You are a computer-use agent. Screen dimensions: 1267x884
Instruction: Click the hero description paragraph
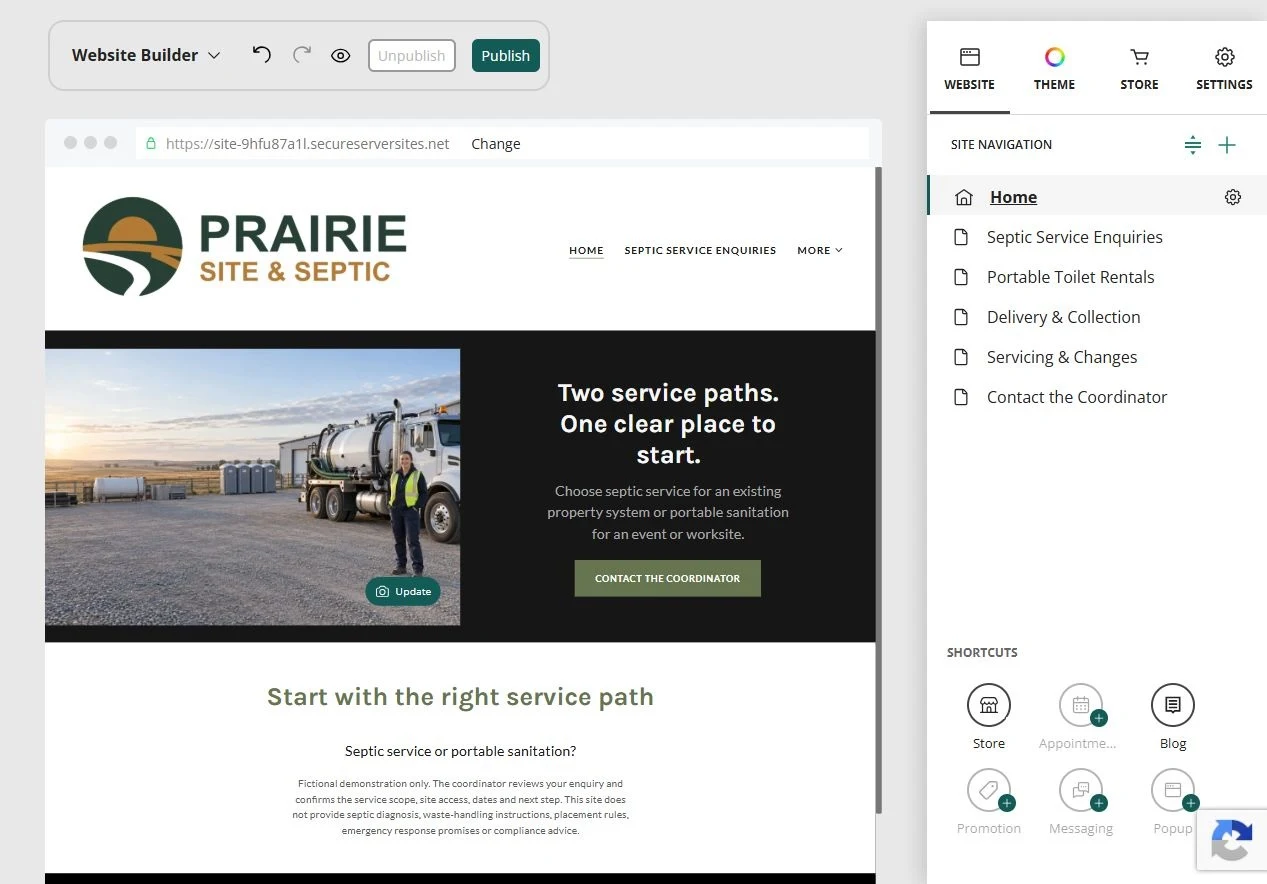[668, 512]
